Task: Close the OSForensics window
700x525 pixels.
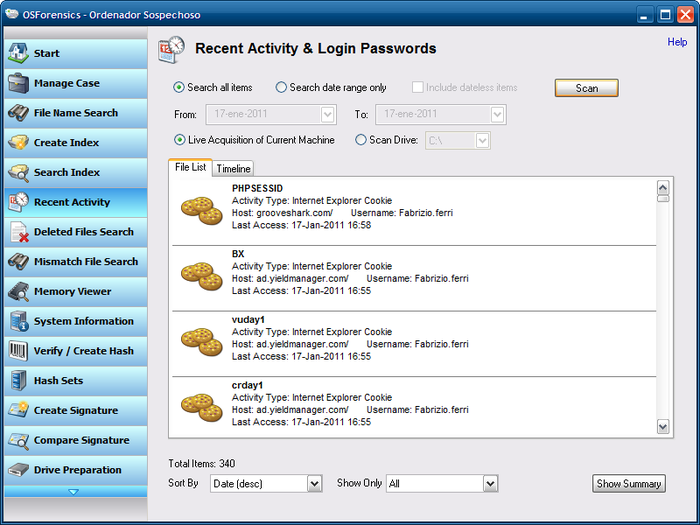Action: (x=685, y=15)
